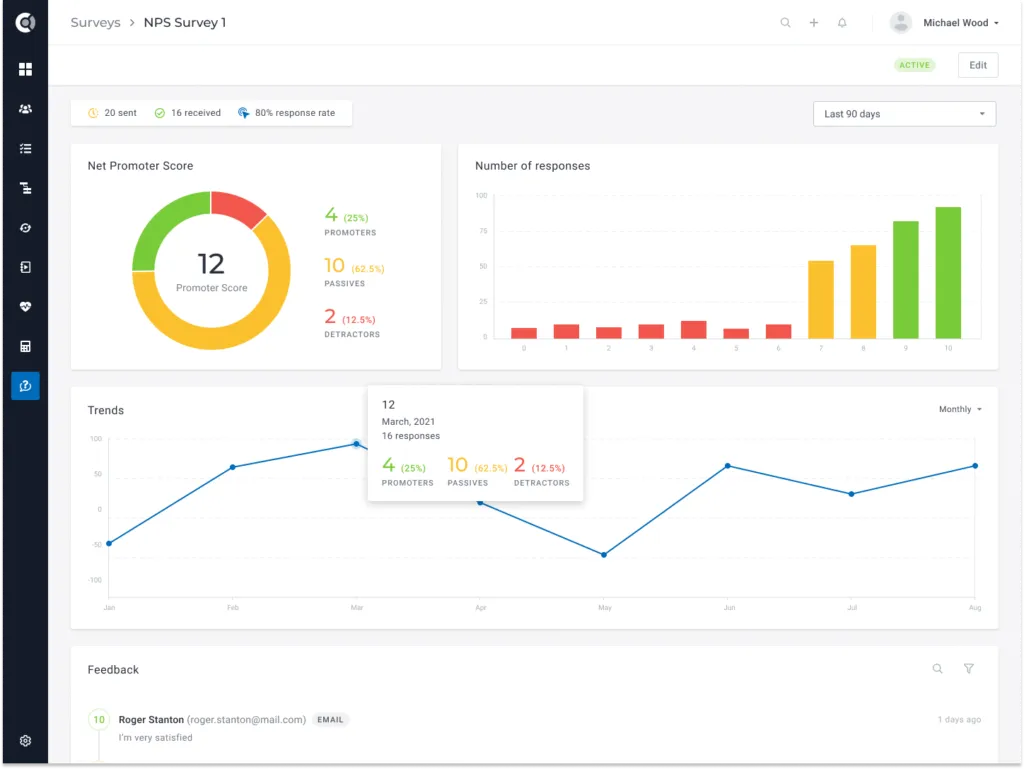Screen dimensions: 1024x769
Task: Select the highlighted surveys sidebar icon
Action: point(25,386)
